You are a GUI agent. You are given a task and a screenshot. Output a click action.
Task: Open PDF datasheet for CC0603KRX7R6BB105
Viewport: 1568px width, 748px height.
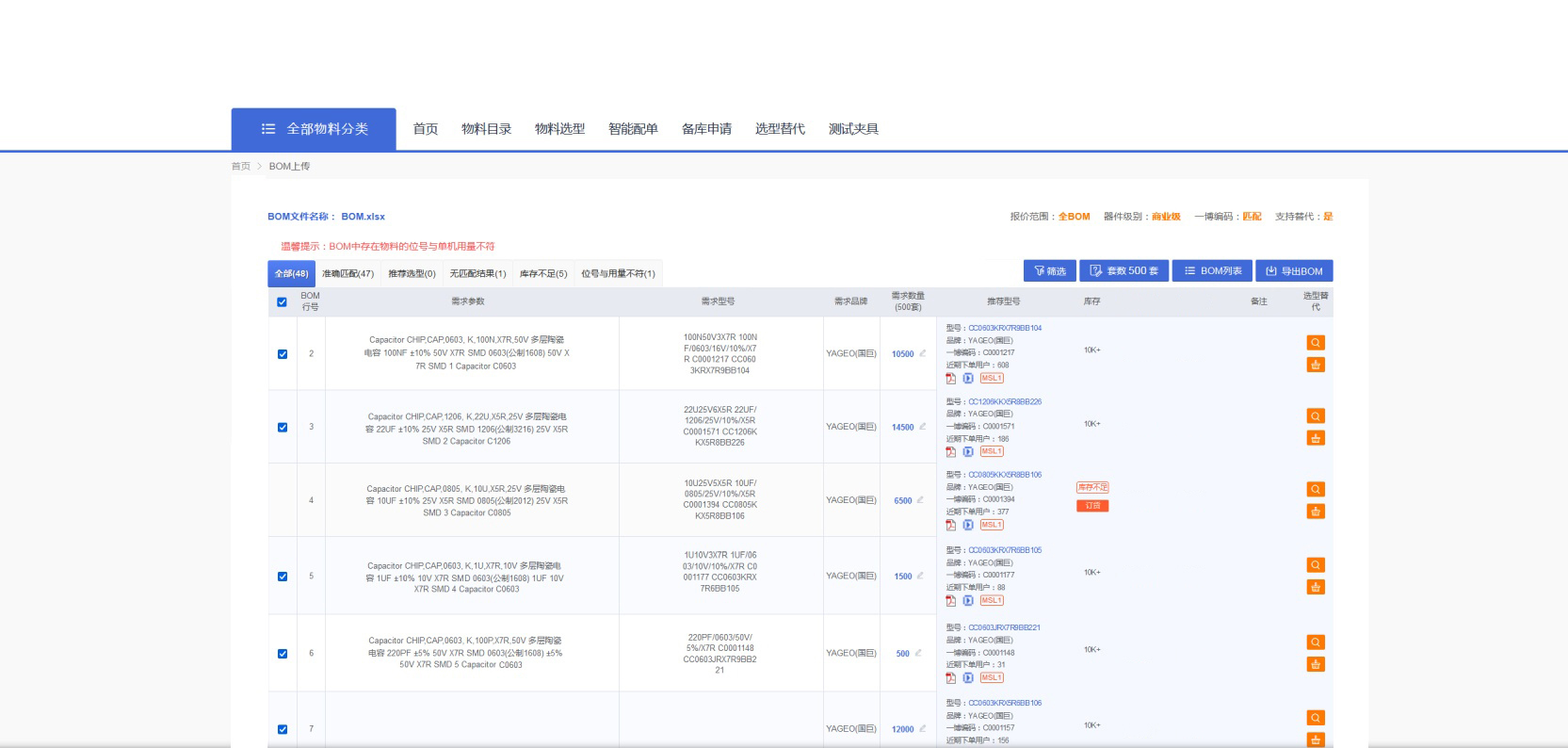pyautogui.click(x=950, y=601)
